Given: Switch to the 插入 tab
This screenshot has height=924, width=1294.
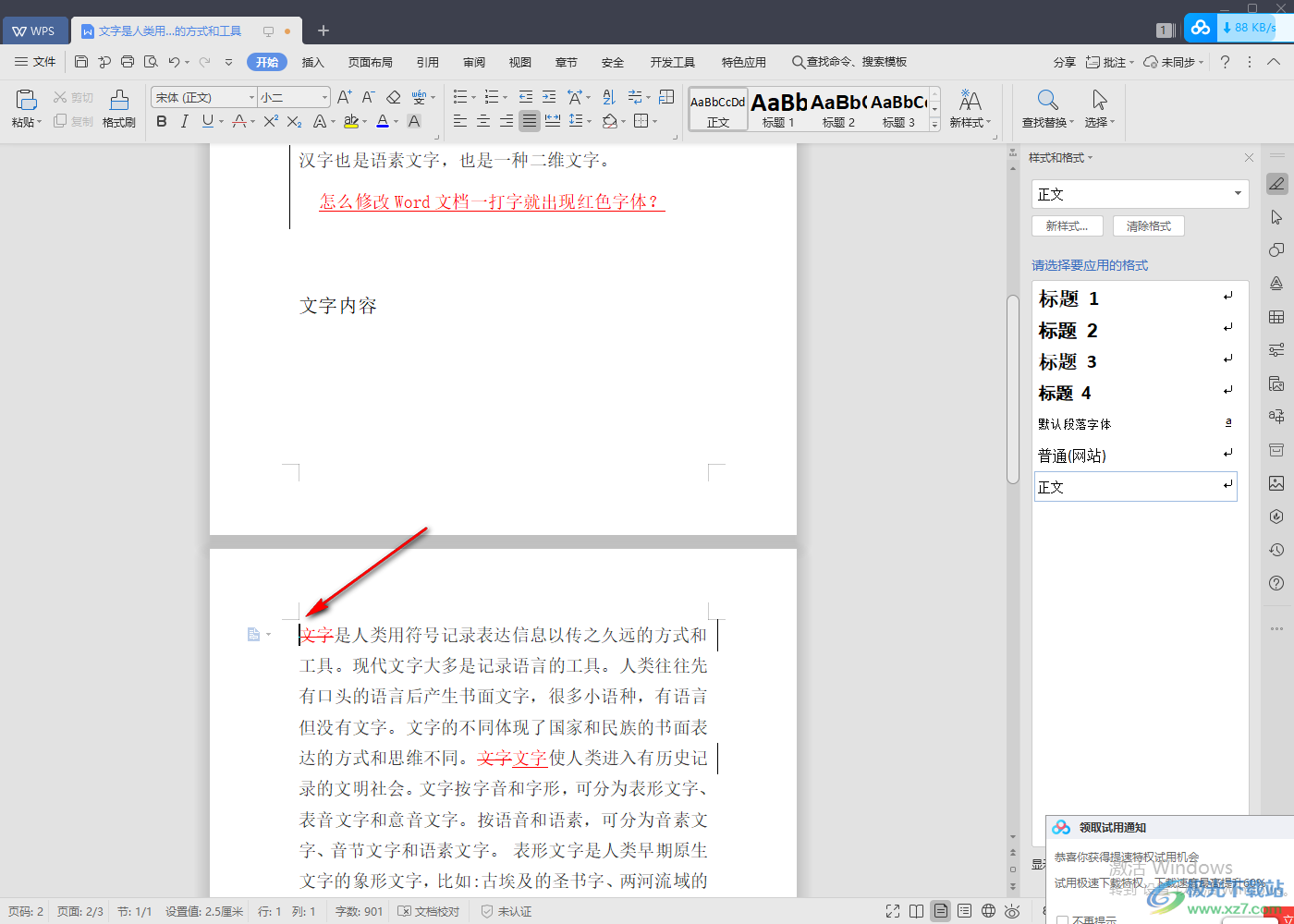Looking at the screenshot, I should click(x=313, y=62).
